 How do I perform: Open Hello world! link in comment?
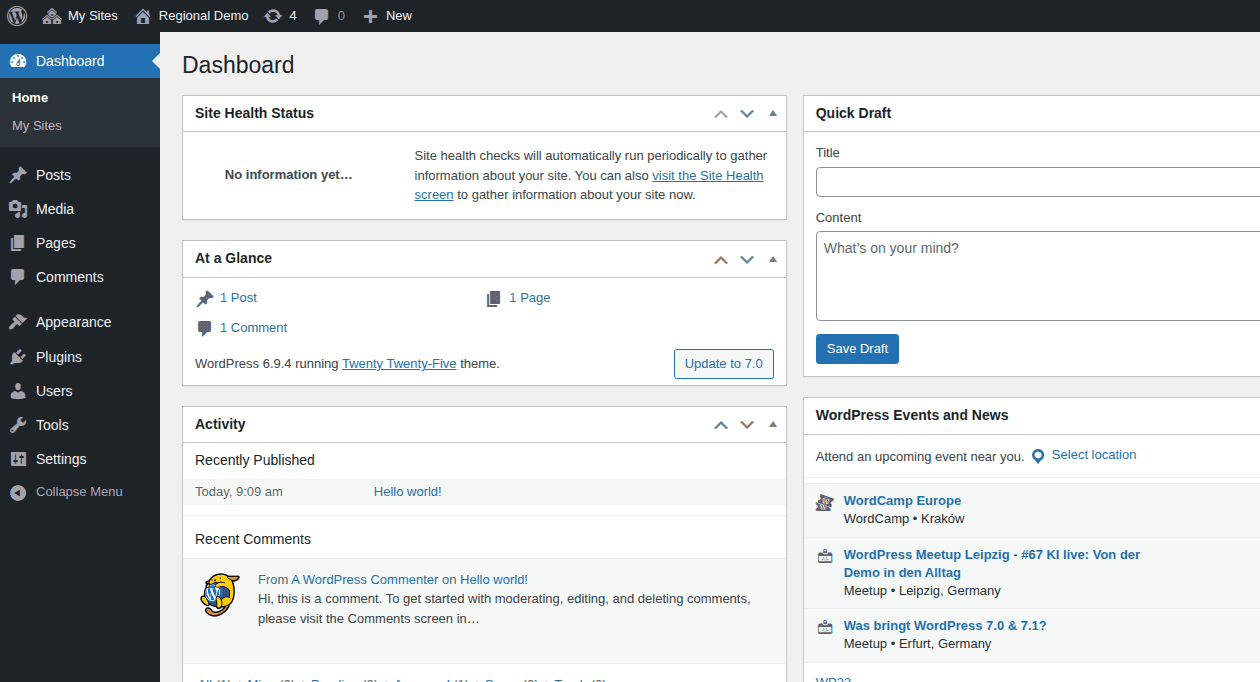pos(494,580)
